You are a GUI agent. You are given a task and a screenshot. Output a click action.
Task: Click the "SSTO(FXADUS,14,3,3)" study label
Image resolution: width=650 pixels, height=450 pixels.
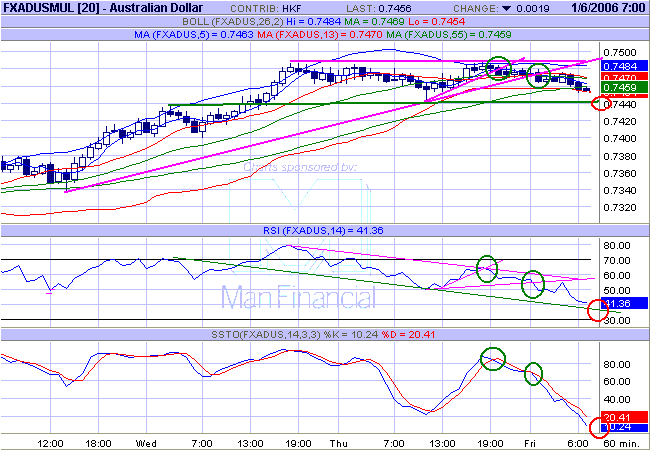pos(266,334)
